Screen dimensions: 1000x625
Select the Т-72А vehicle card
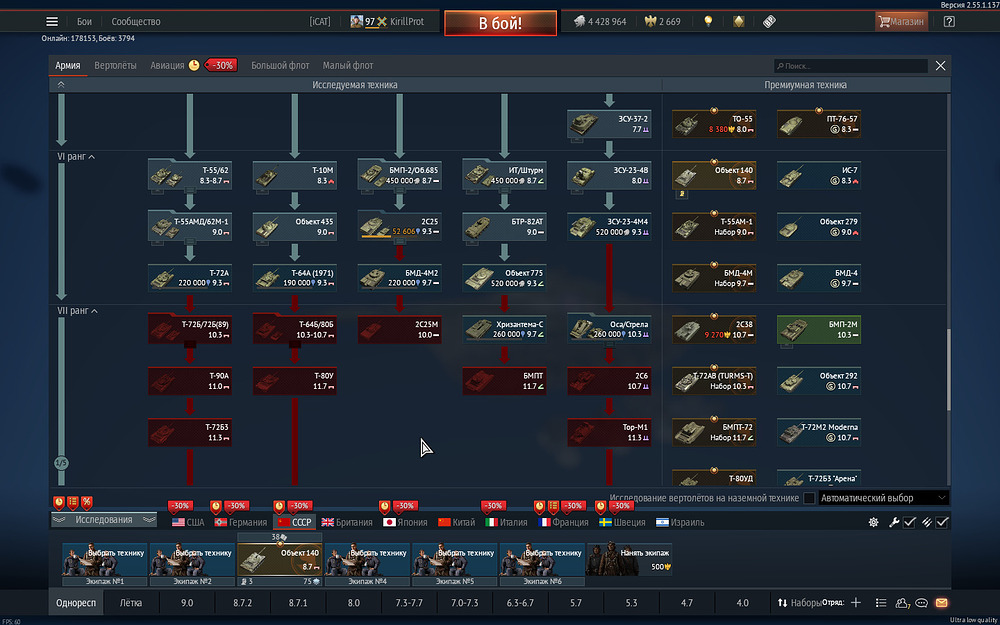[x=190, y=278]
